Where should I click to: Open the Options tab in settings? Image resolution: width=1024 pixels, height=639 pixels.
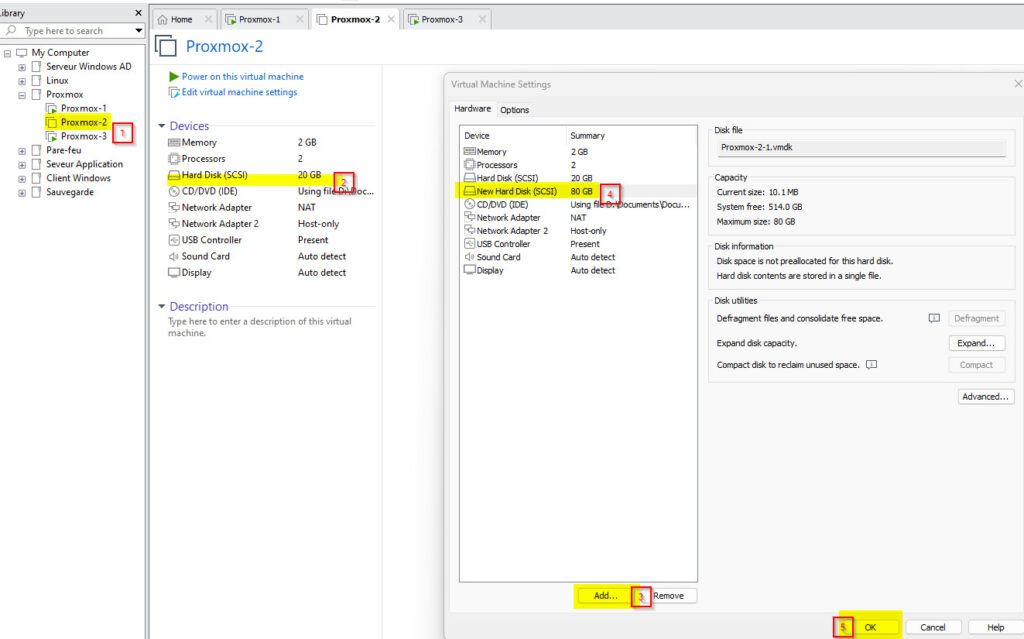pyautogui.click(x=515, y=110)
